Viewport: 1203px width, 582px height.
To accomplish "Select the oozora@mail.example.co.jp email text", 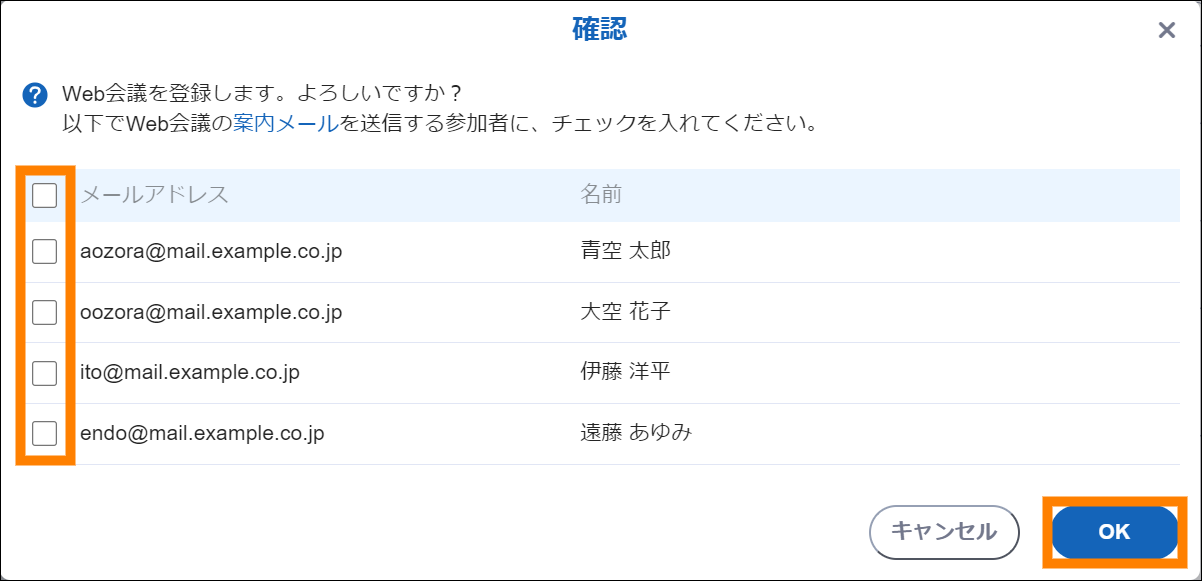I will [211, 312].
